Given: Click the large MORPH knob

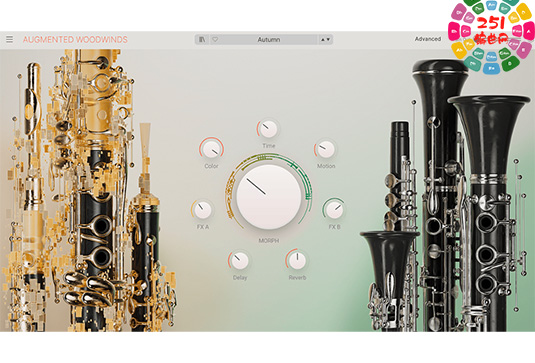Looking at the screenshot, I should pyautogui.click(x=269, y=197).
